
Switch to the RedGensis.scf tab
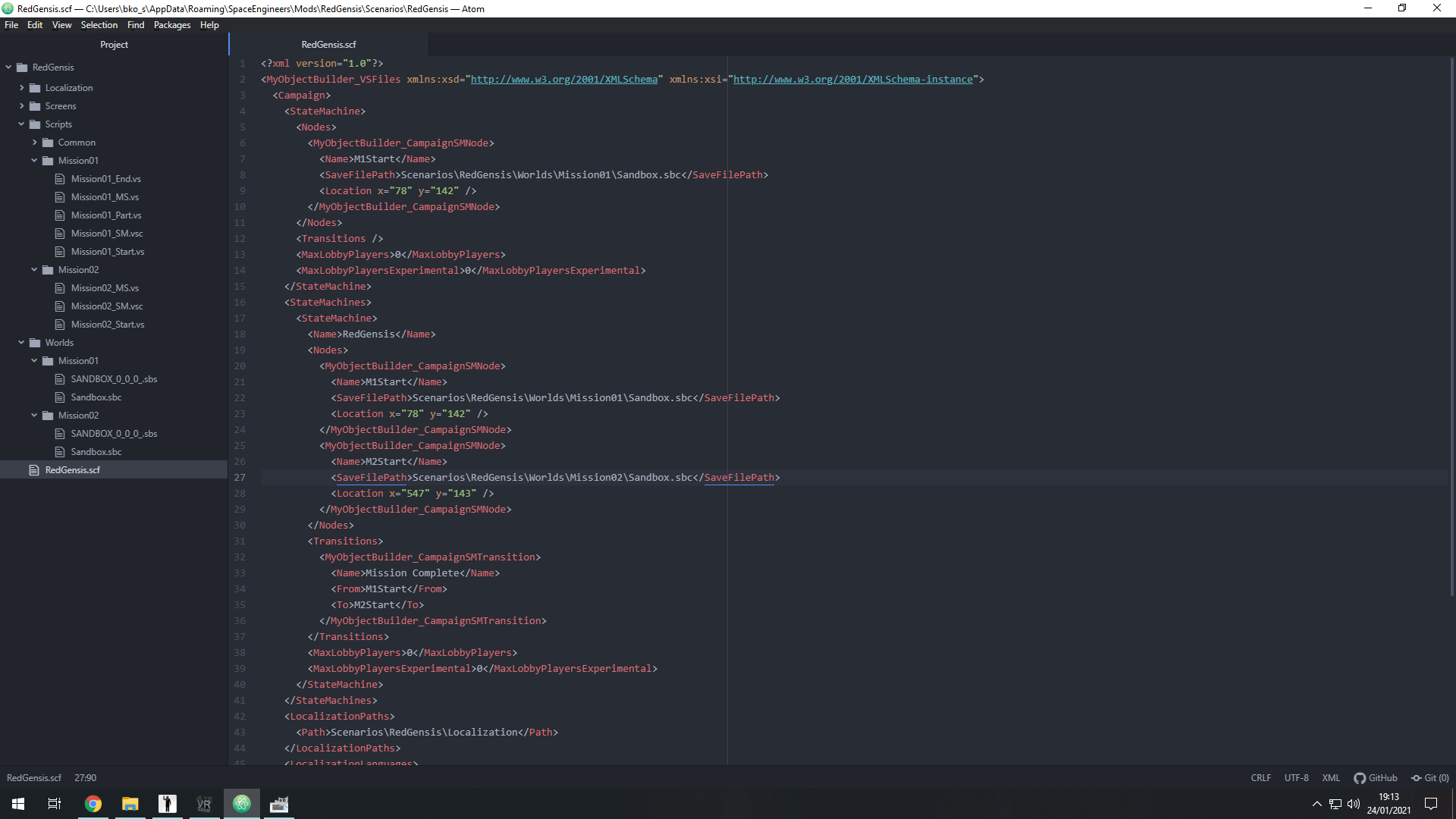tap(328, 45)
